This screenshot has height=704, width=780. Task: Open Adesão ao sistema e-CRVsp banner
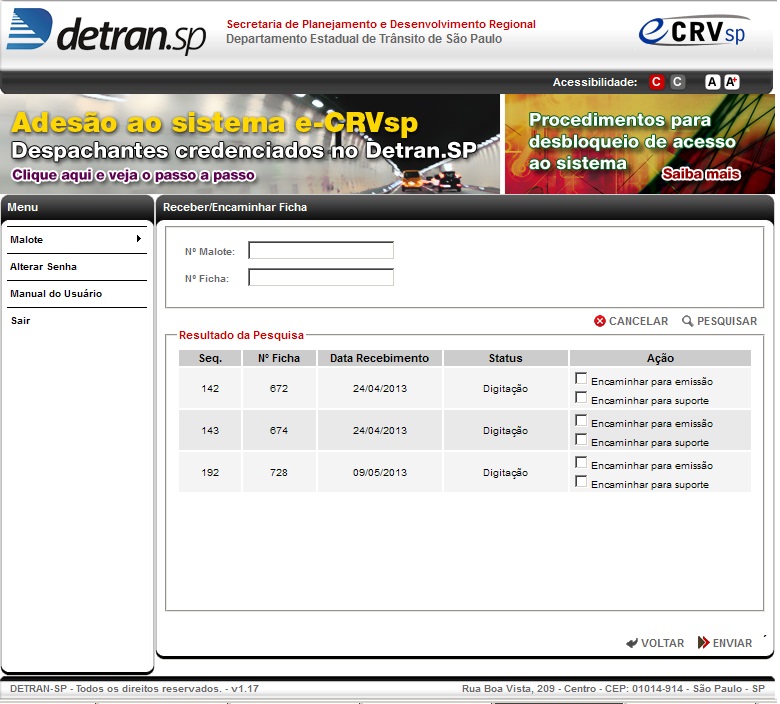(250, 144)
